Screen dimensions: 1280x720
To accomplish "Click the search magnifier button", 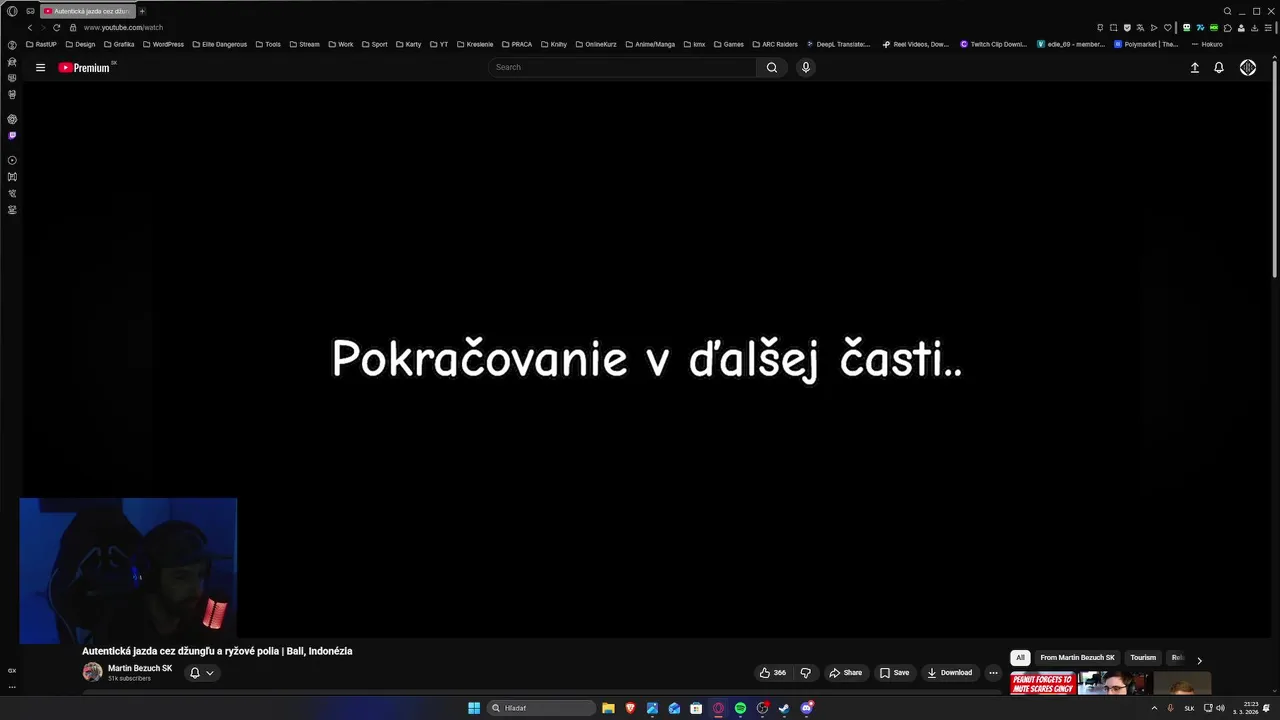I will tap(771, 67).
